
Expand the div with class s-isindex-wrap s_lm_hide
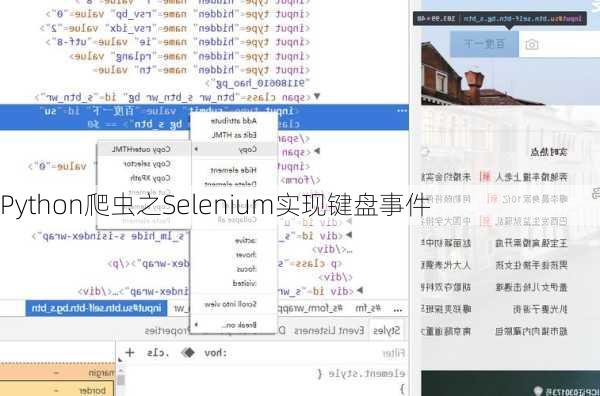click(x=349, y=235)
